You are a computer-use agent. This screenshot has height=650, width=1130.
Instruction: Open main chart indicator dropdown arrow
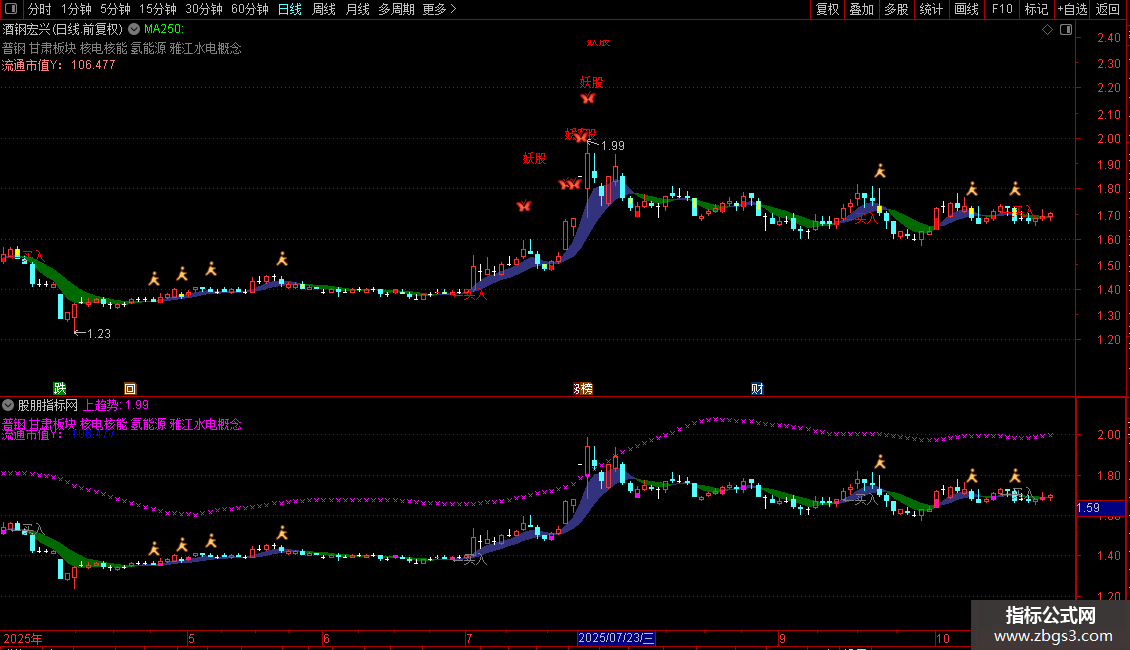[x=134, y=29]
